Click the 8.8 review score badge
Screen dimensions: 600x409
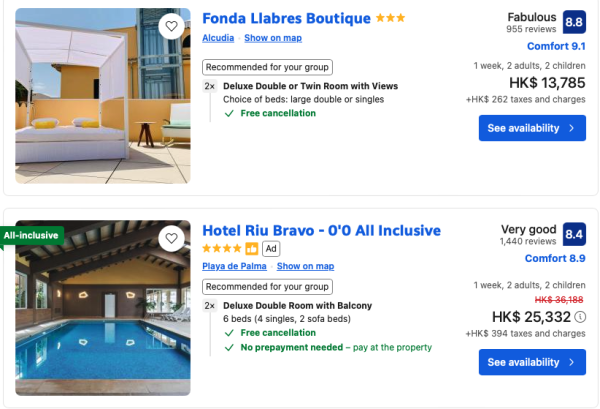574,22
